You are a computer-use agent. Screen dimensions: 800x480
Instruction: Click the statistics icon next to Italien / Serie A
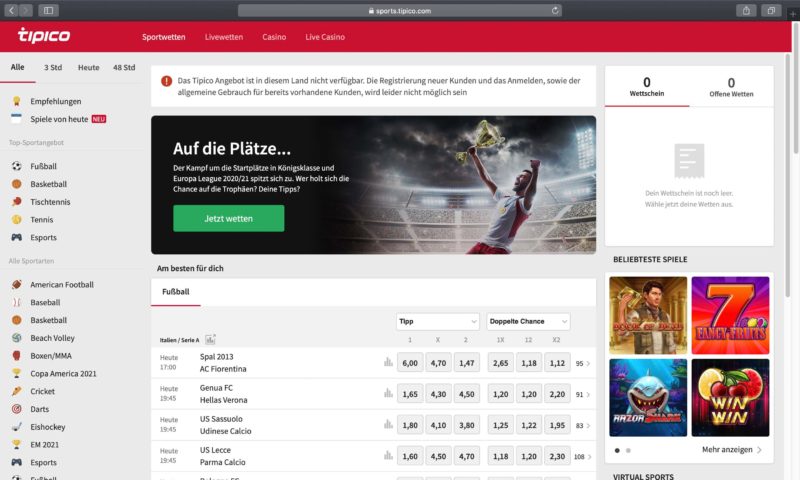pos(210,339)
